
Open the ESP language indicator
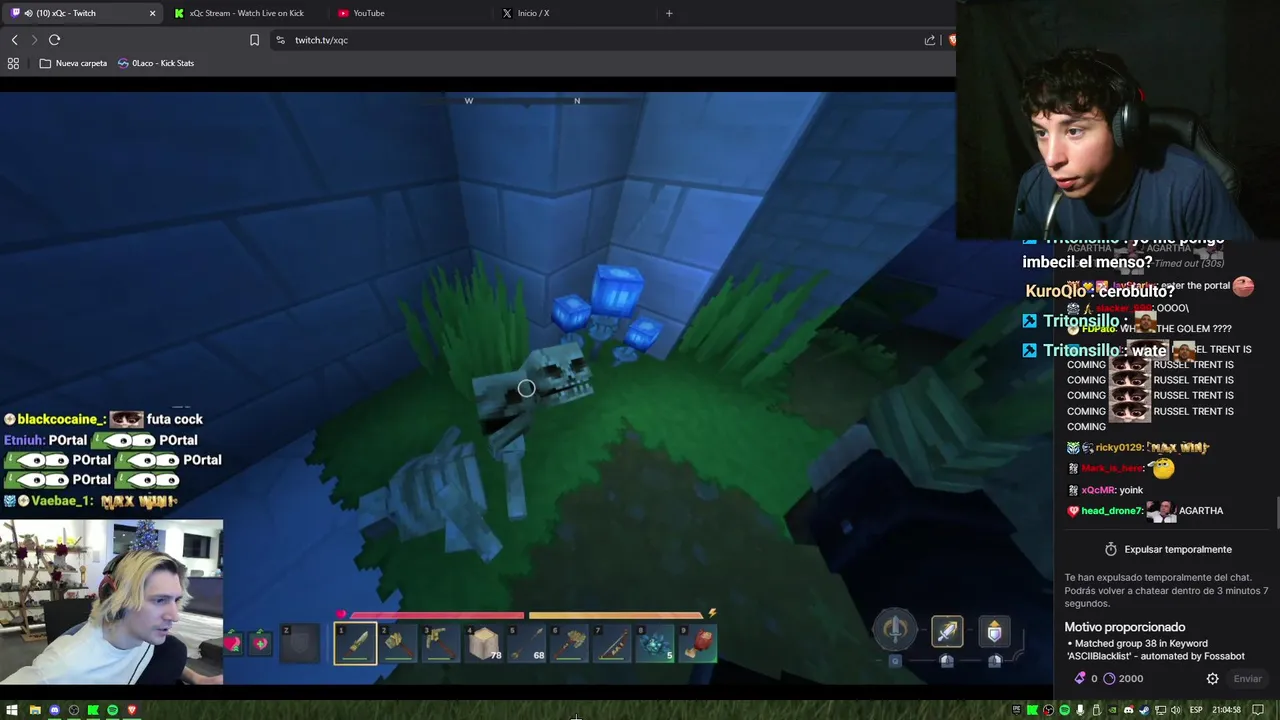(x=1196, y=710)
